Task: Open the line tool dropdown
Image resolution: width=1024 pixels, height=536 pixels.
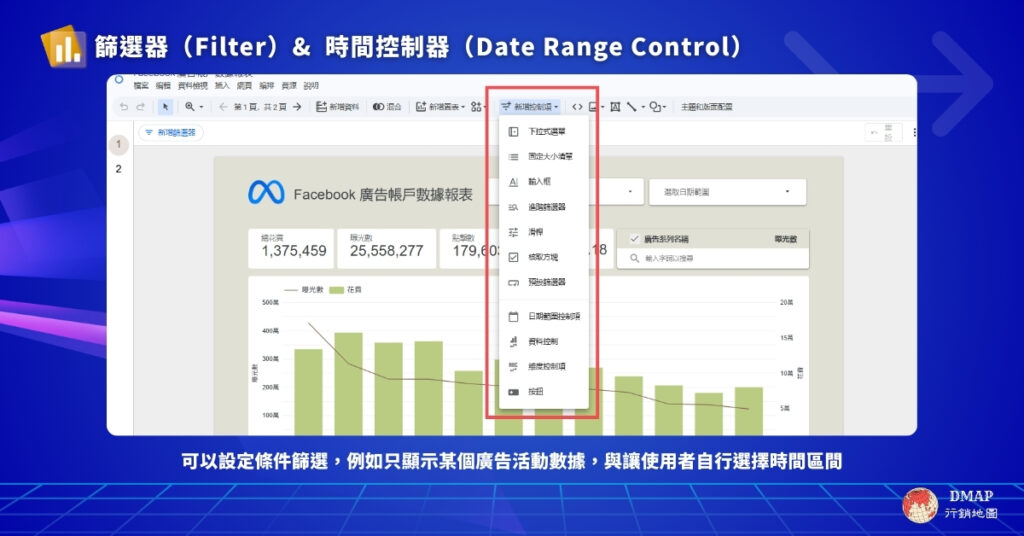Action: click(x=635, y=106)
